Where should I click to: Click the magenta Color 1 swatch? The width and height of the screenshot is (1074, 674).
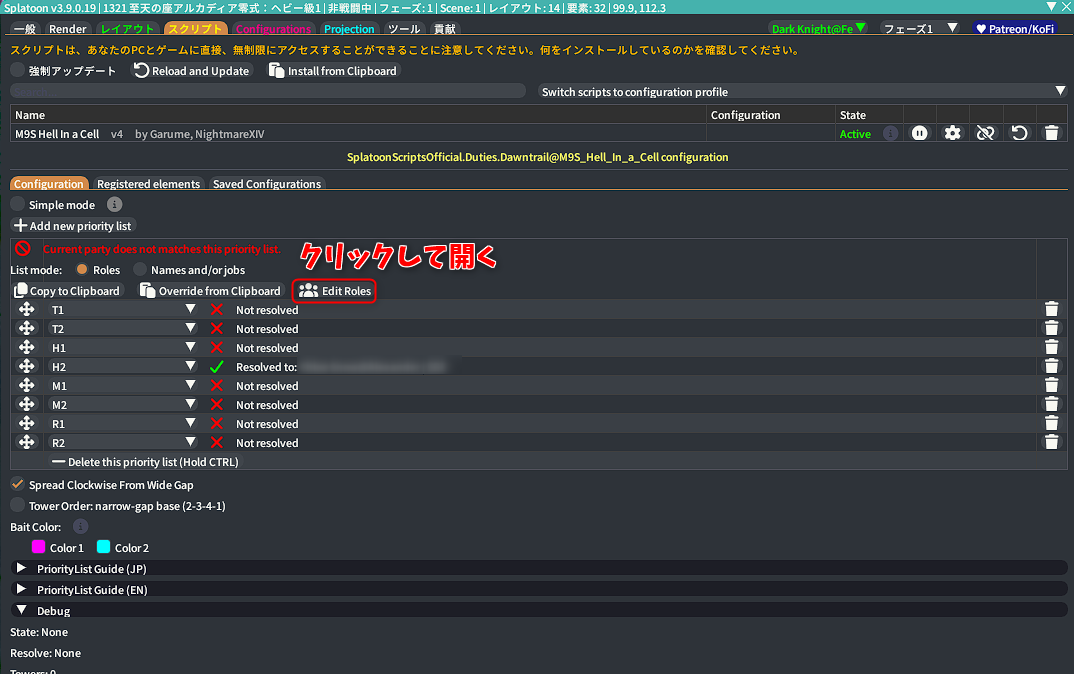[39, 547]
